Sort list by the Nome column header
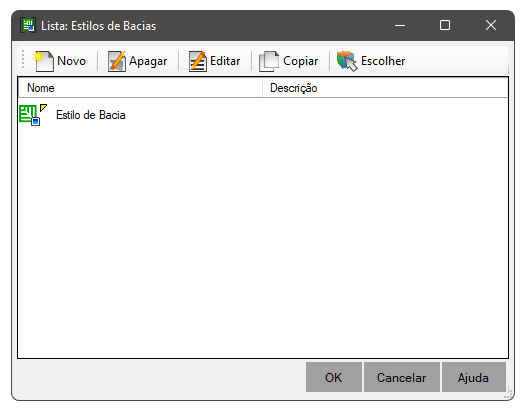 [140, 88]
